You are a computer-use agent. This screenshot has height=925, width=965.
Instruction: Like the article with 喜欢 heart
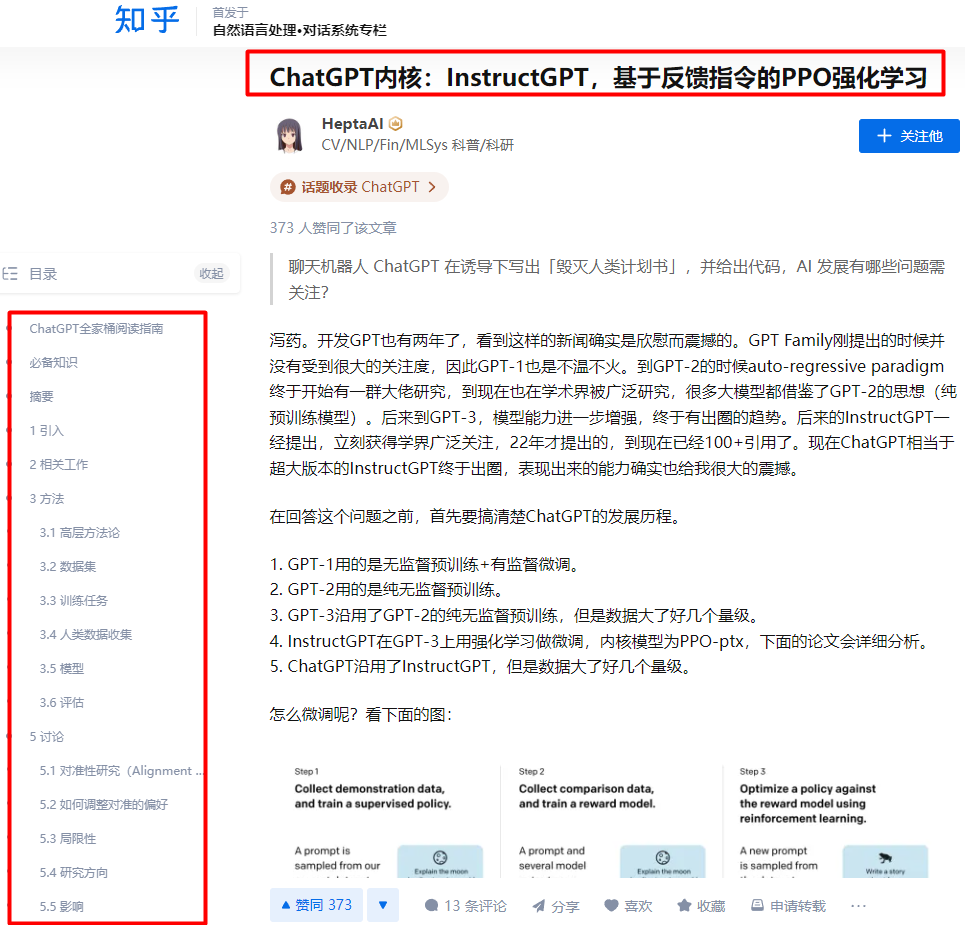click(x=628, y=906)
